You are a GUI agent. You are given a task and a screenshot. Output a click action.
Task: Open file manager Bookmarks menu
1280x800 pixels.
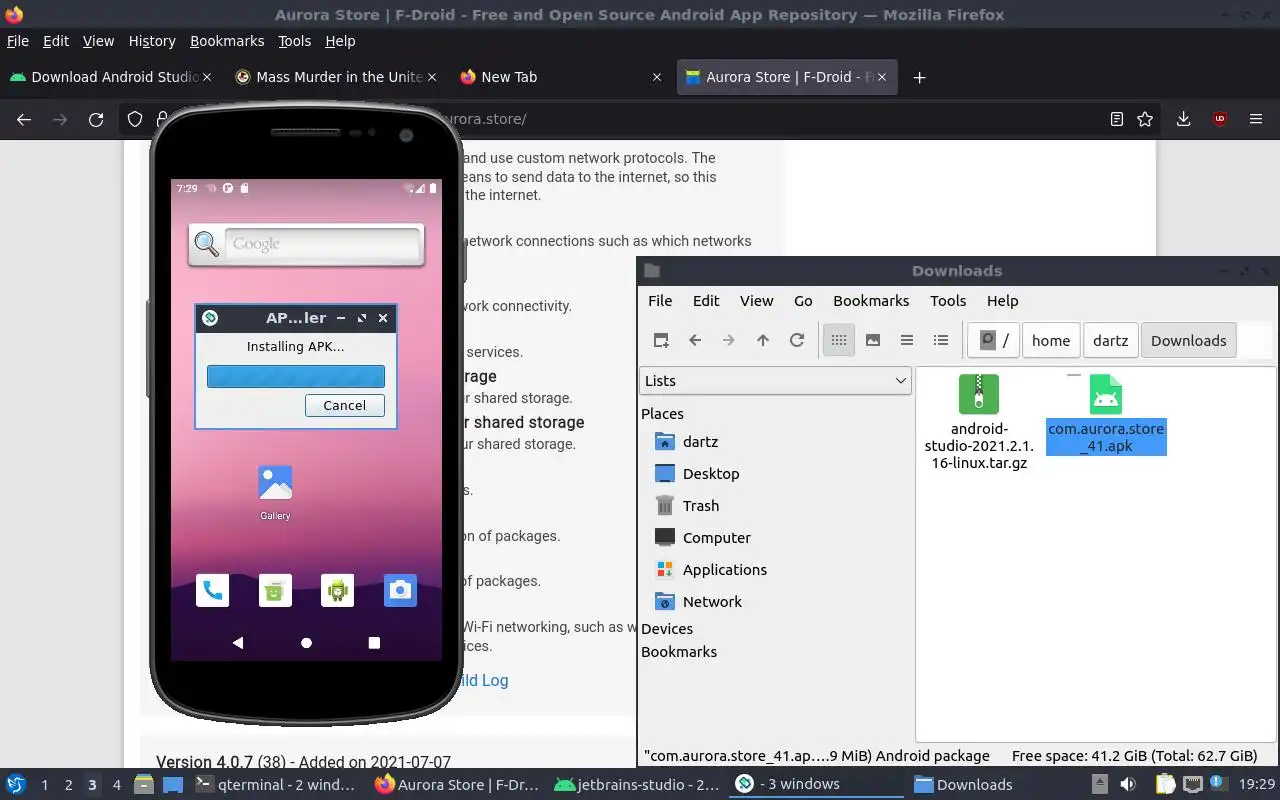click(x=871, y=300)
